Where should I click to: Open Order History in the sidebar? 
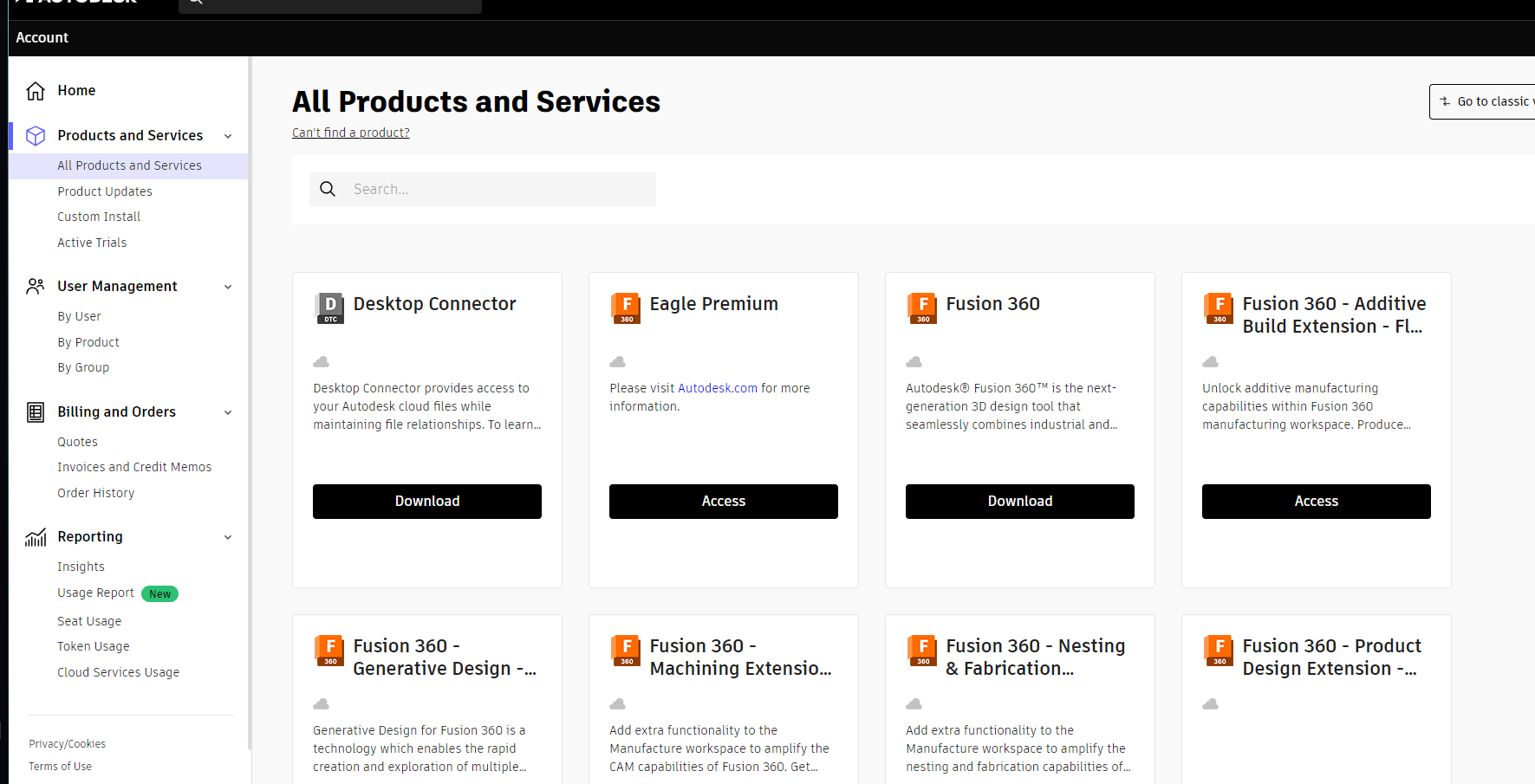click(96, 493)
